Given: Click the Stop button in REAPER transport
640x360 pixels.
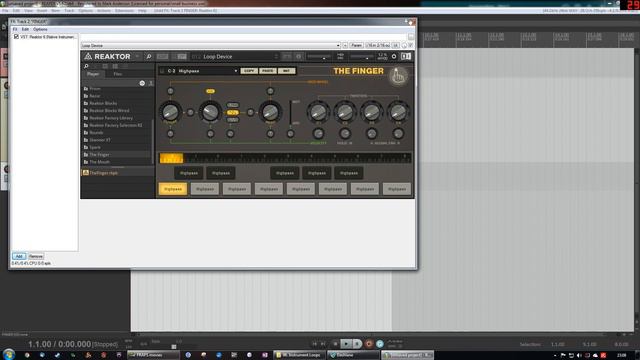Looking at the screenshot, I should [x=335, y=344].
